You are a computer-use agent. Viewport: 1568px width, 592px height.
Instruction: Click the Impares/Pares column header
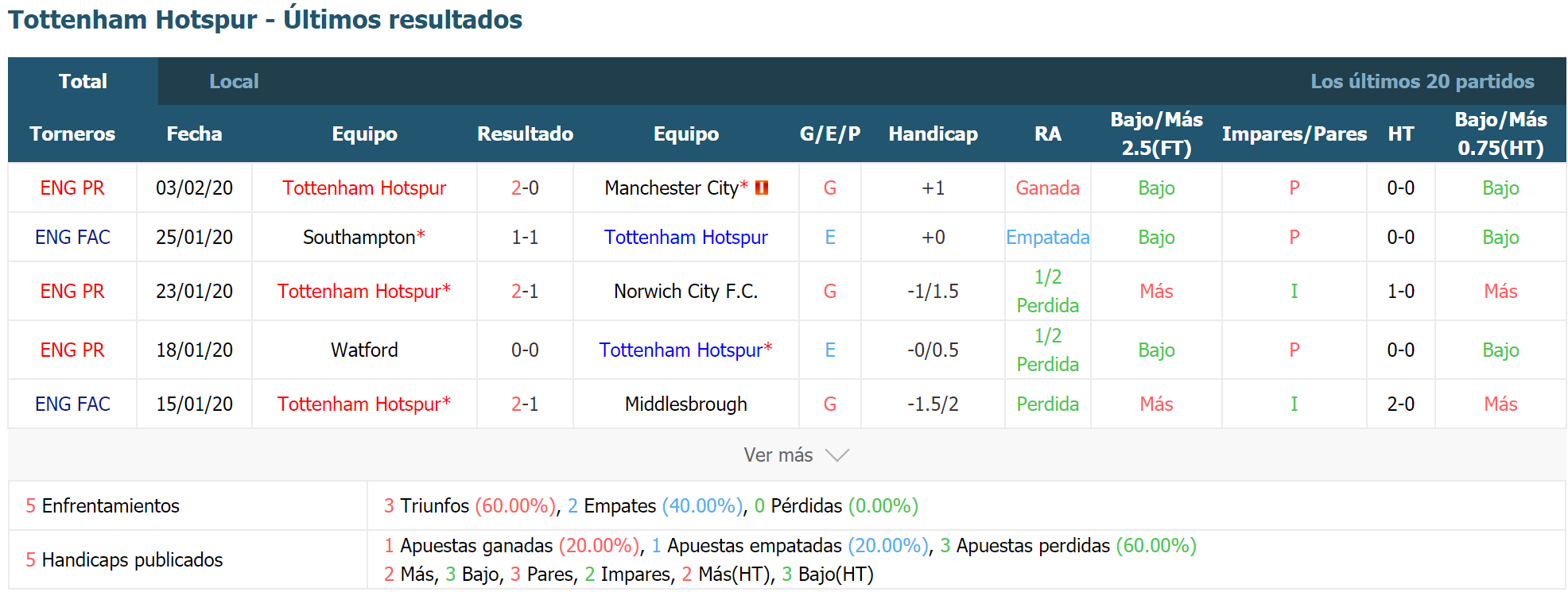(1294, 133)
